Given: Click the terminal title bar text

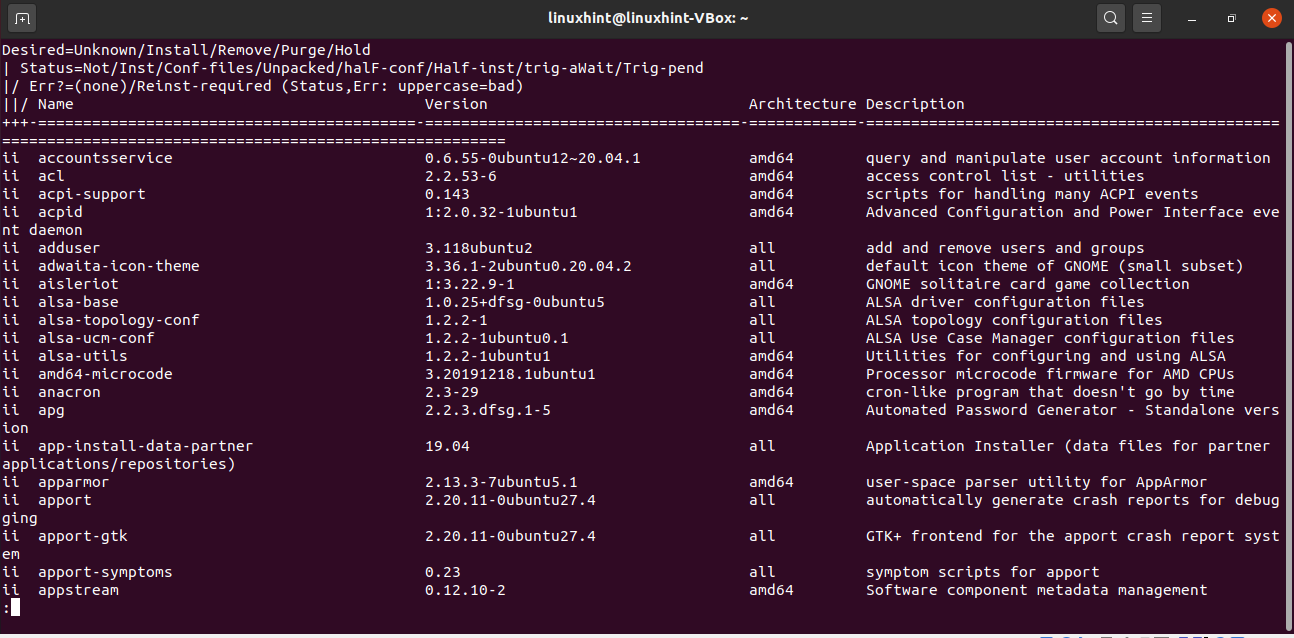Looking at the screenshot, I should (647, 17).
